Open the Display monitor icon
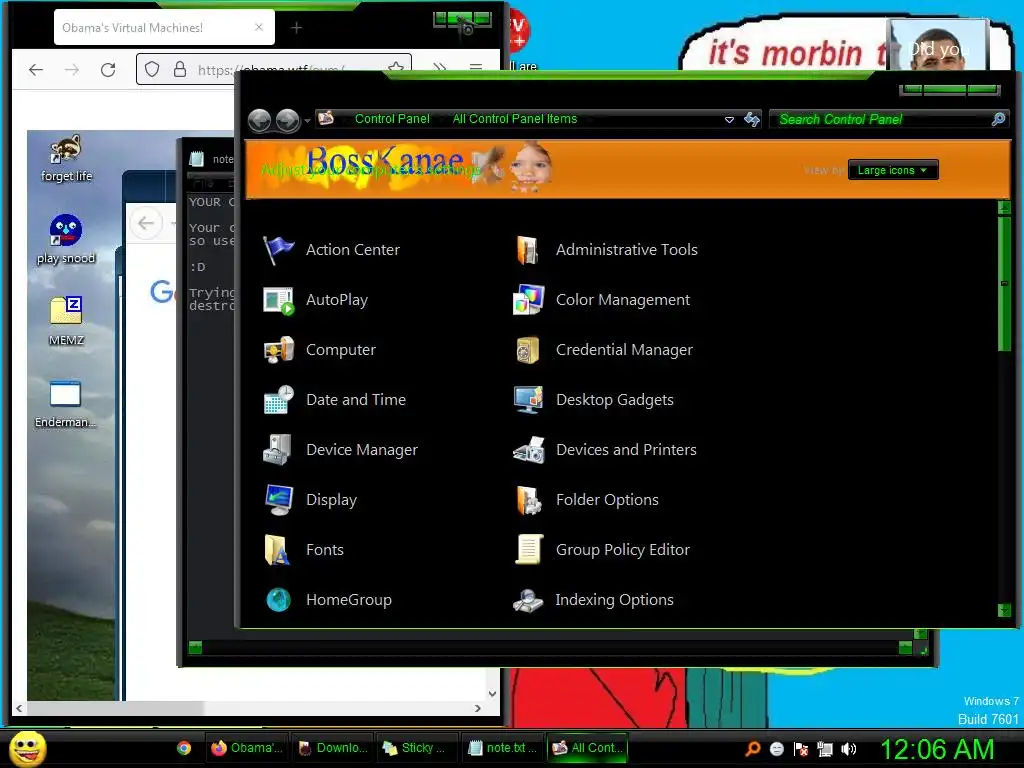The width and height of the screenshot is (1024, 768). (279, 500)
